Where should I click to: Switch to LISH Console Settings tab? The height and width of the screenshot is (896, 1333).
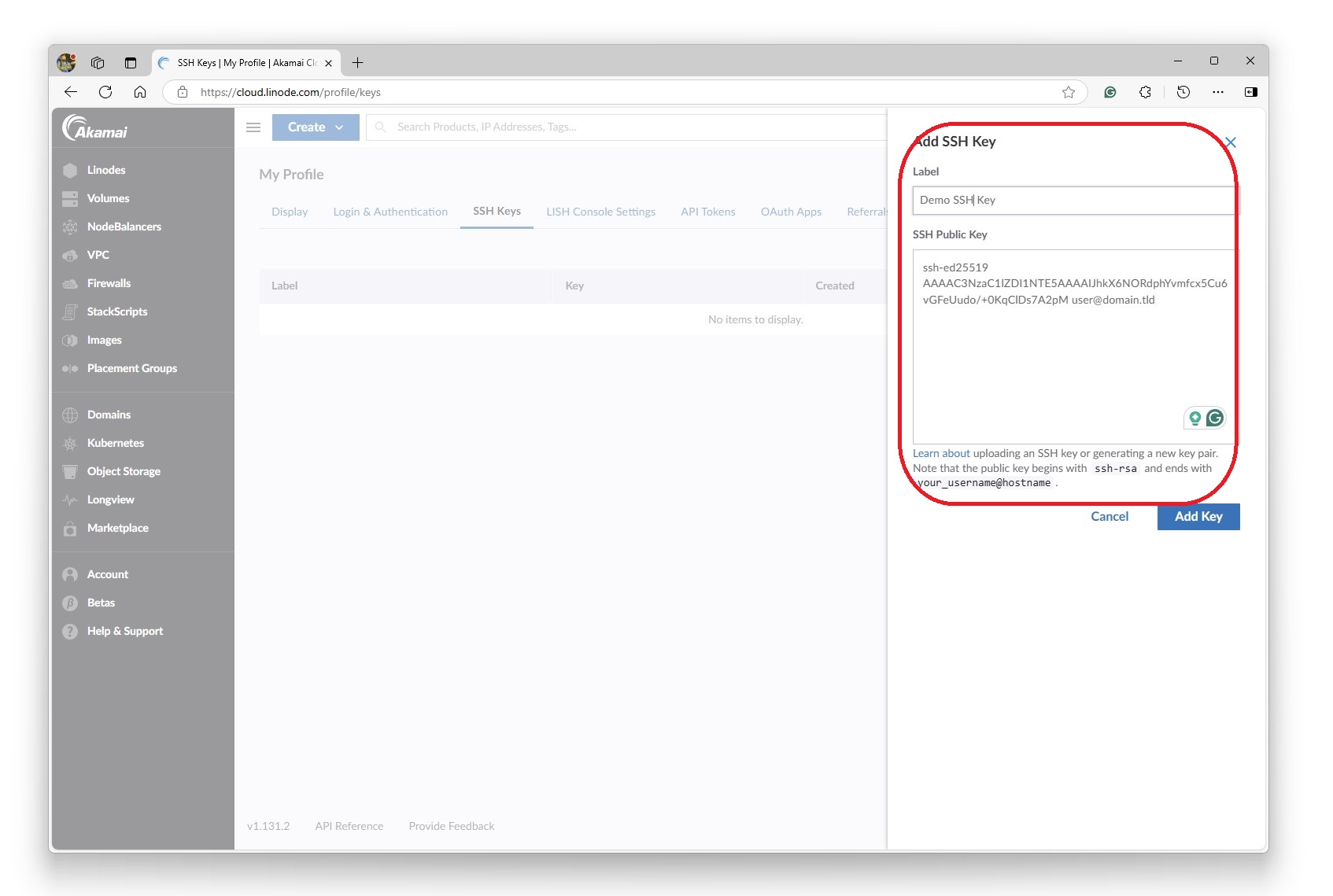point(600,212)
